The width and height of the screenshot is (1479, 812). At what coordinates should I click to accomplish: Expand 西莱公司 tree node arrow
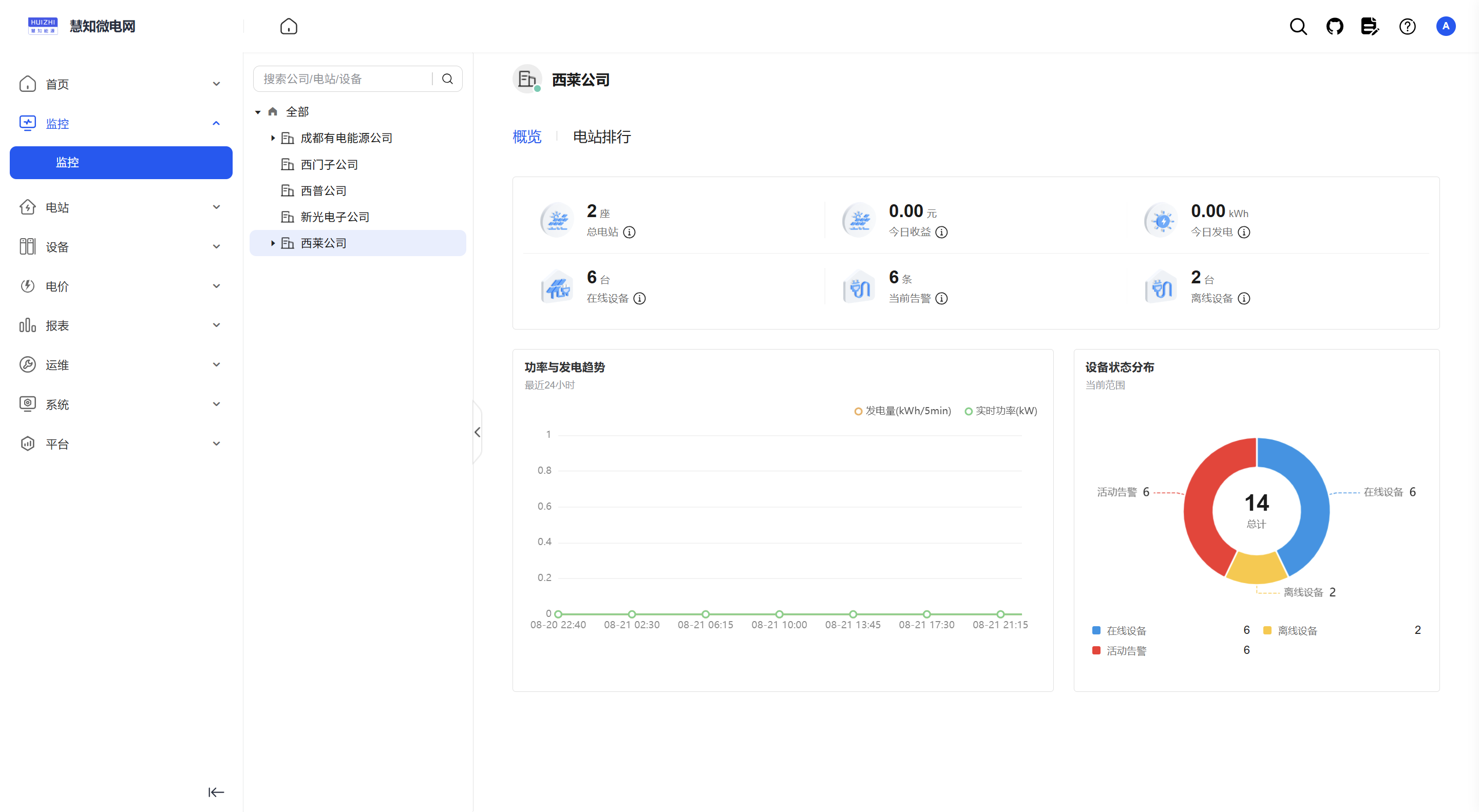(273, 243)
